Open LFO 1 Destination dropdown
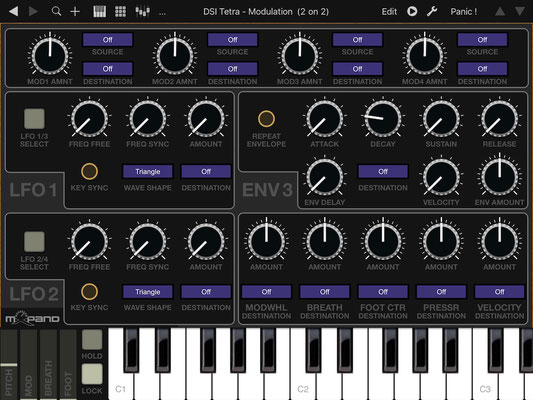This screenshot has width=533, height=400. tap(206, 172)
